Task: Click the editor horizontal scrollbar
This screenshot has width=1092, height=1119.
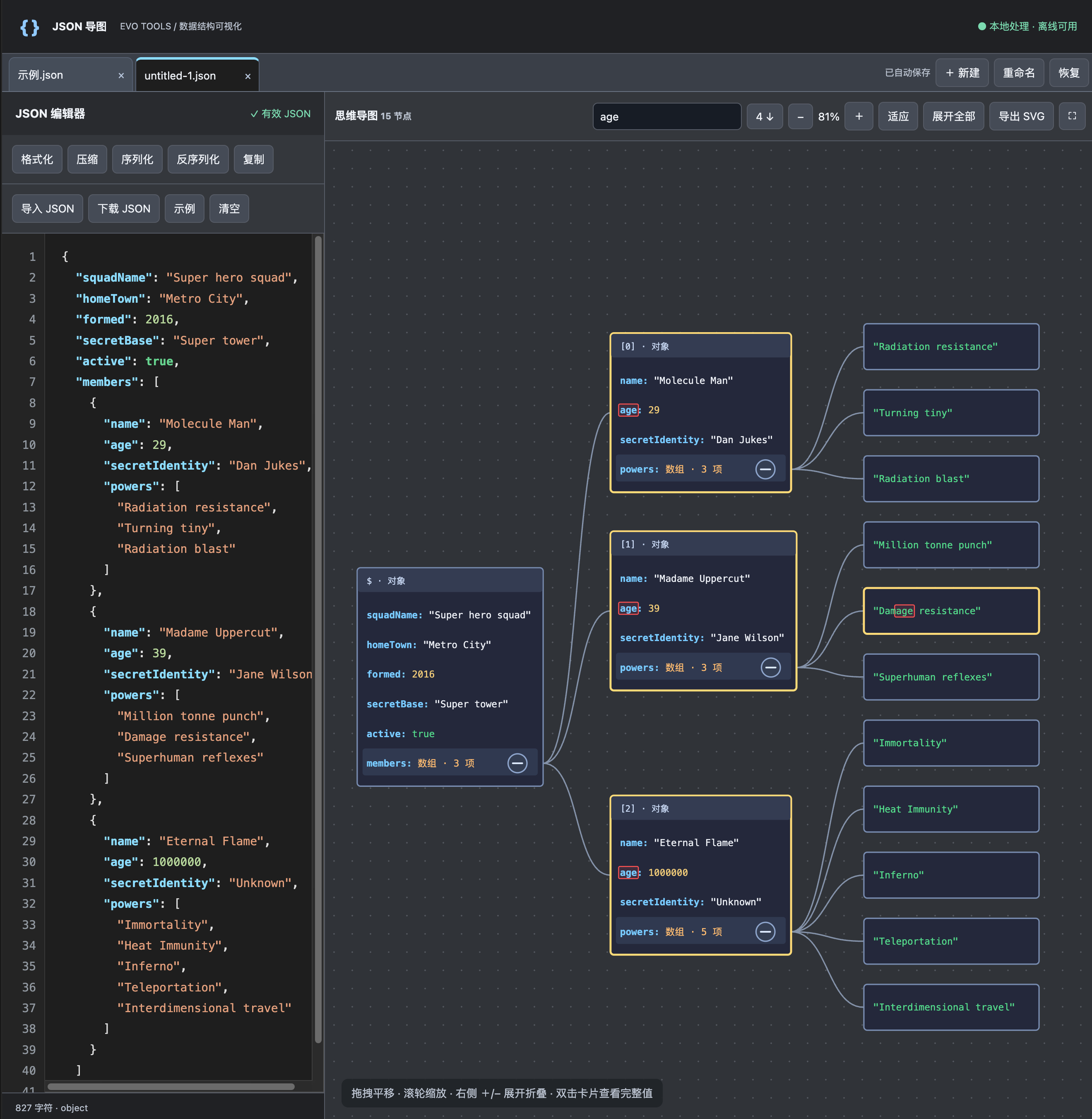Action: (x=171, y=1086)
